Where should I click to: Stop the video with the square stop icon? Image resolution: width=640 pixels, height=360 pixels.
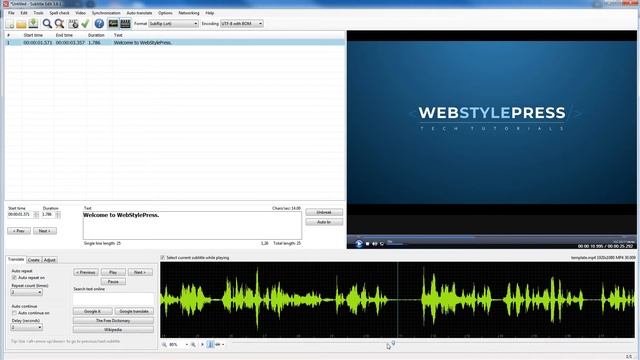[x=368, y=244]
